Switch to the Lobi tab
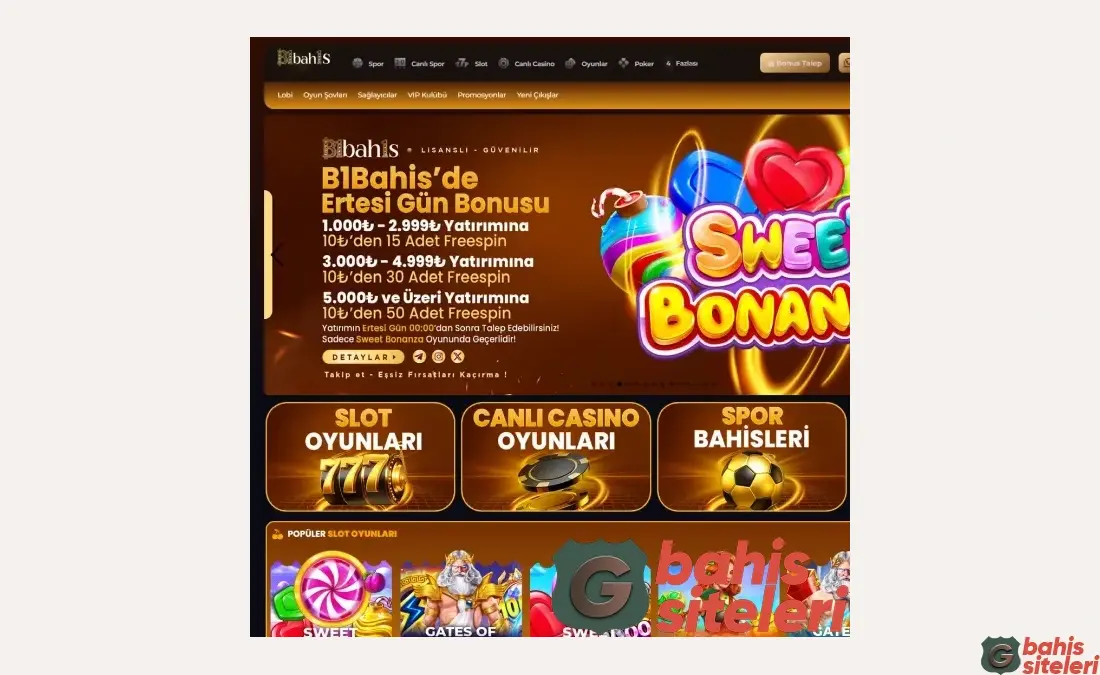The image size is (1100, 675). tap(285, 95)
